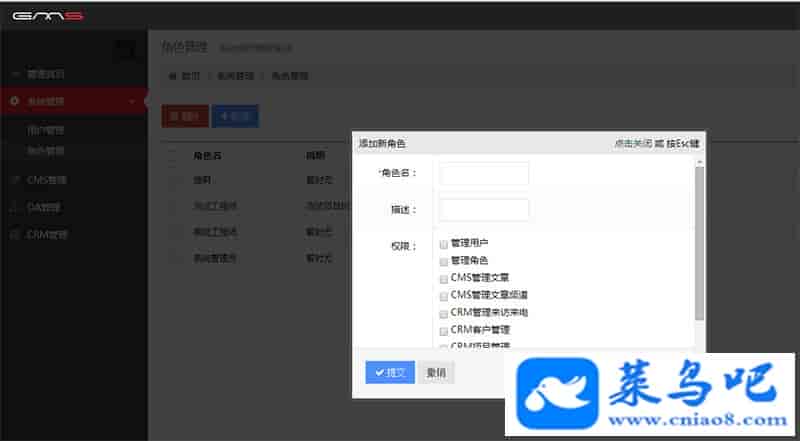Viewport: 800px width, 441px height.
Task: Click the CRM管理 sidebar icon
Action: click(x=14, y=235)
